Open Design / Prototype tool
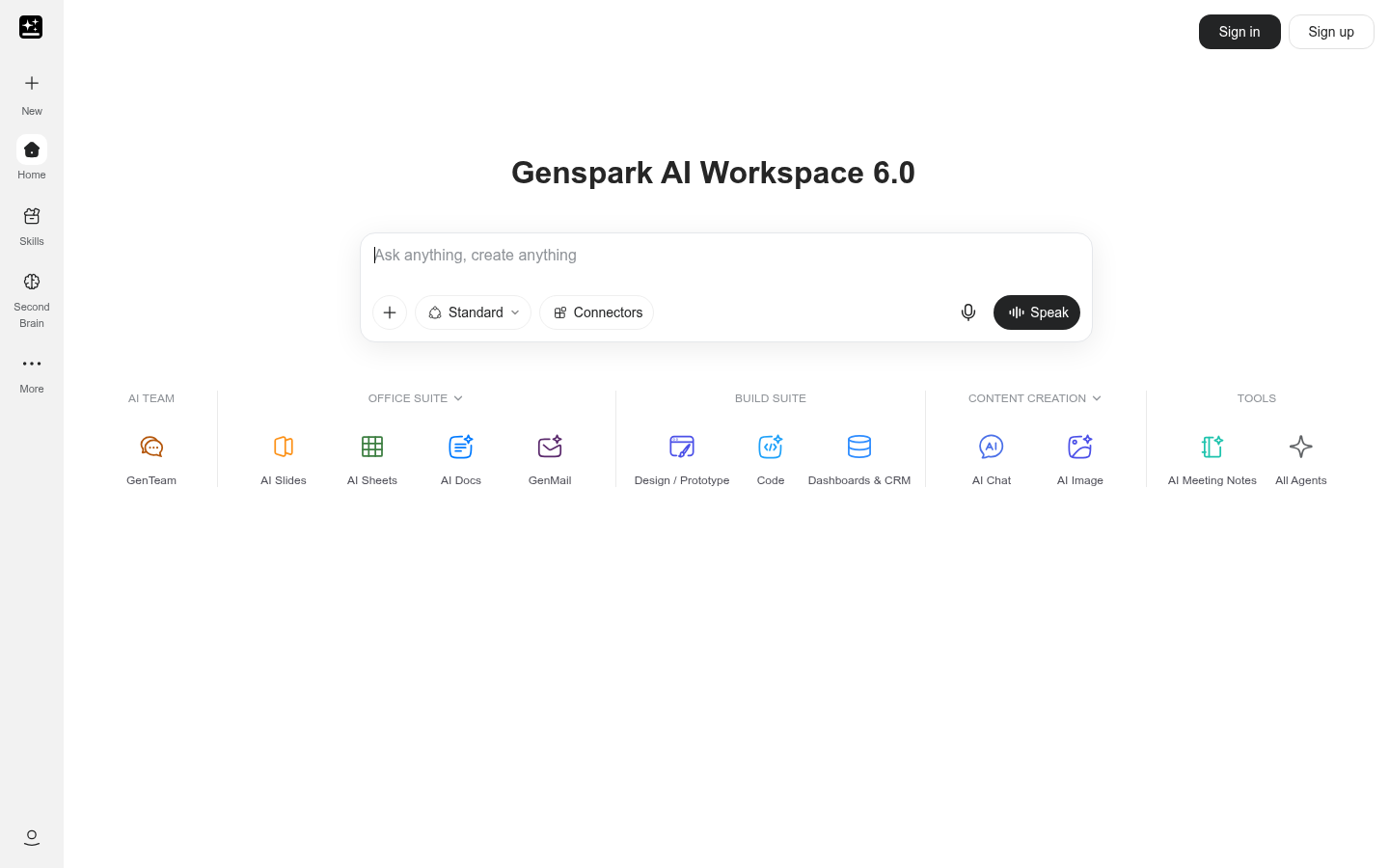 click(x=682, y=459)
